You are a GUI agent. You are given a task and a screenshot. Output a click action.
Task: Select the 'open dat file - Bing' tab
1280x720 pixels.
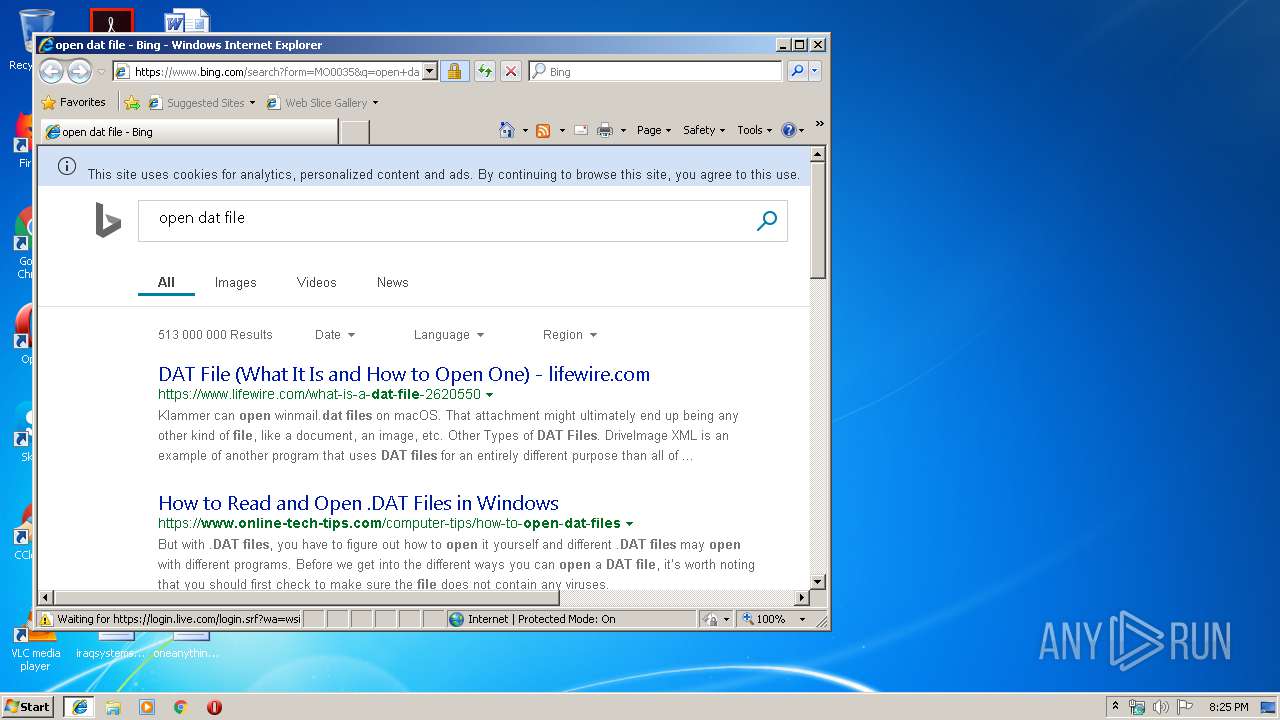pyautogui.click(x=188, y=131)
